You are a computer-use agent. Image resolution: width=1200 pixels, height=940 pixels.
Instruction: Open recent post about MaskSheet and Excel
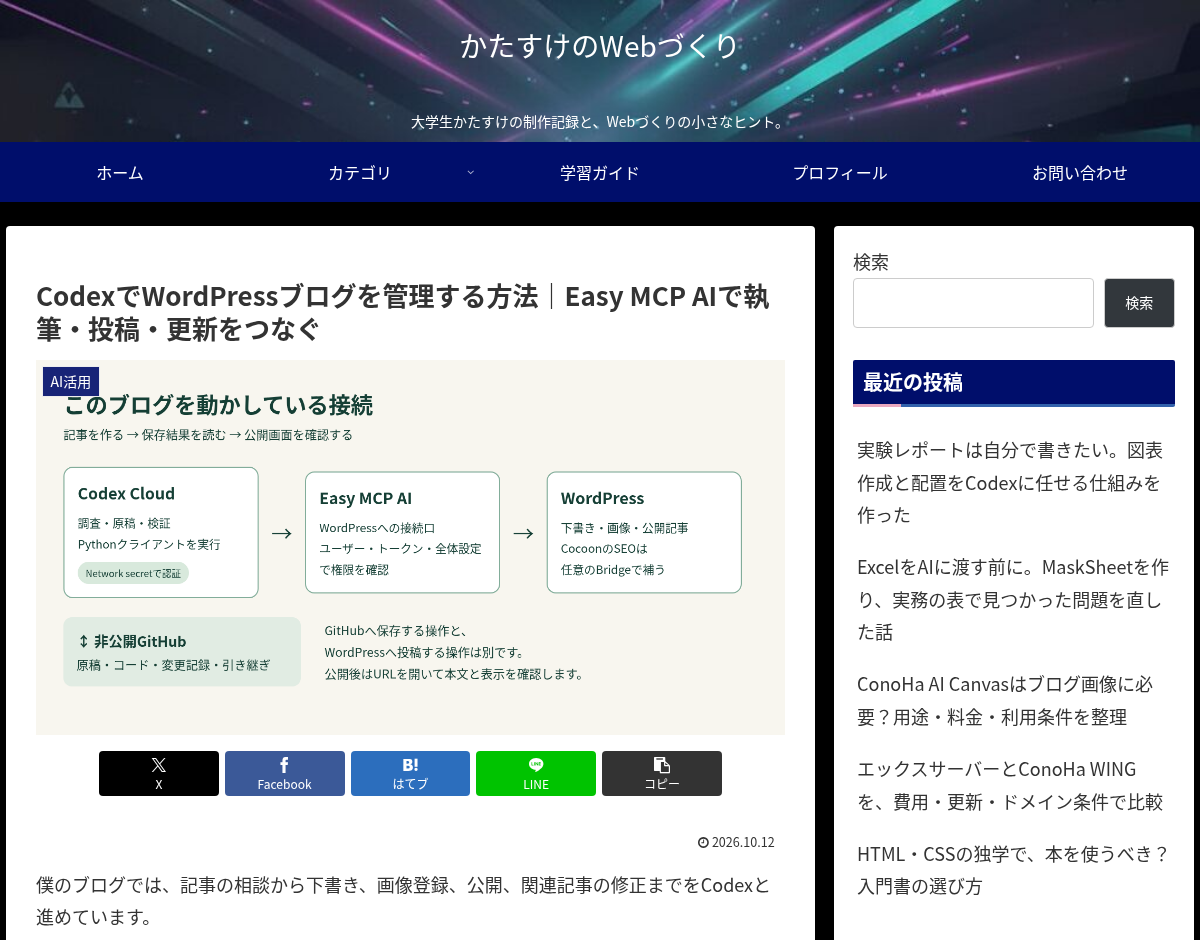1012,599
